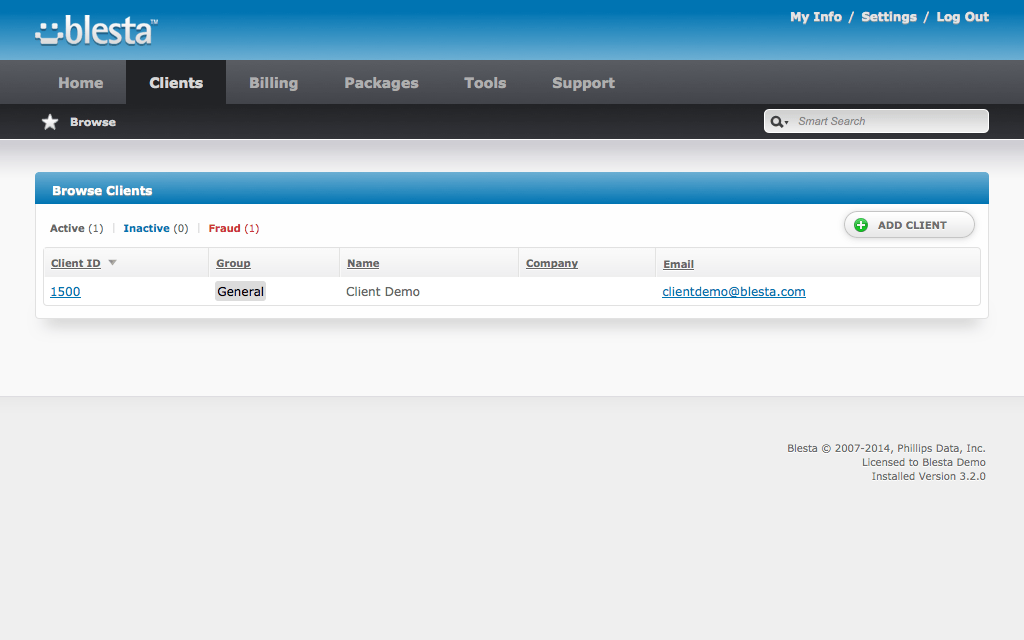Navigate to the Support section

583,83
